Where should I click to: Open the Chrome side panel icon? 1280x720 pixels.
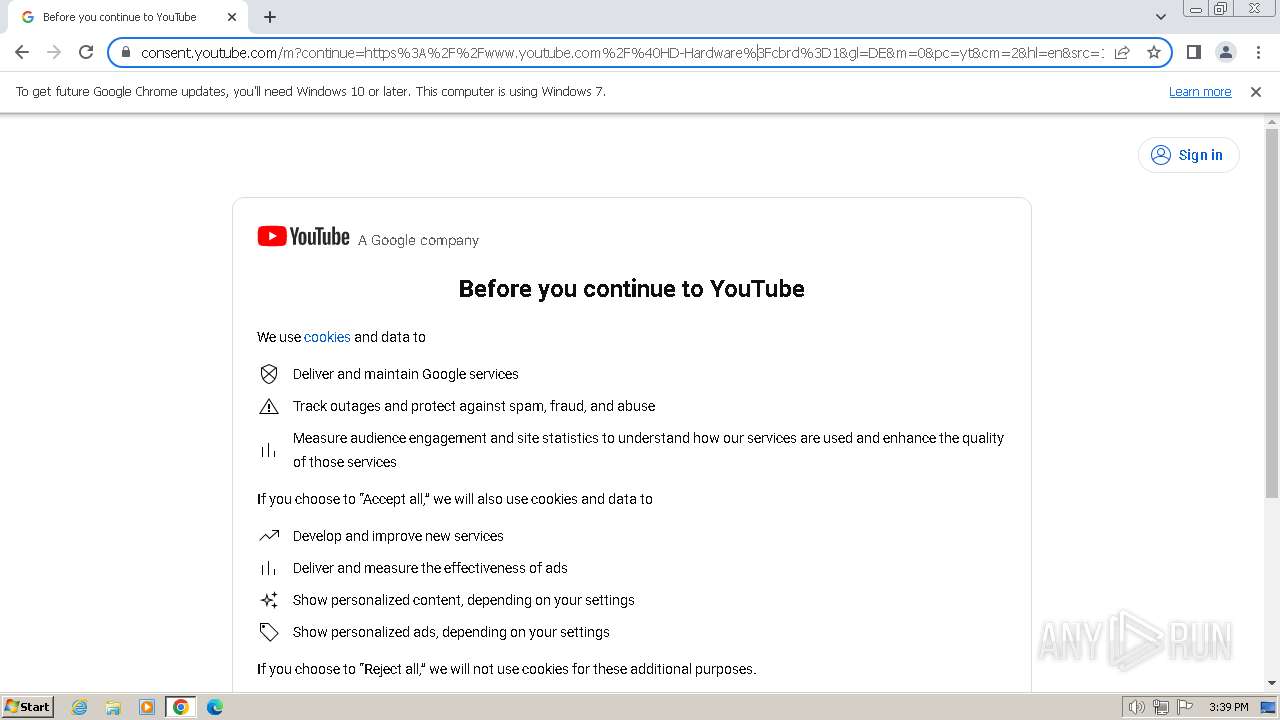point(1193,52)
